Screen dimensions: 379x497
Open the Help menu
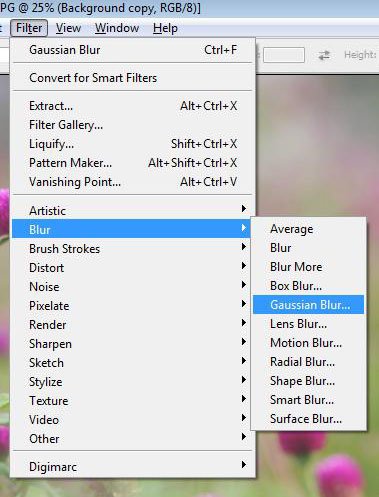tap(165, 28)
